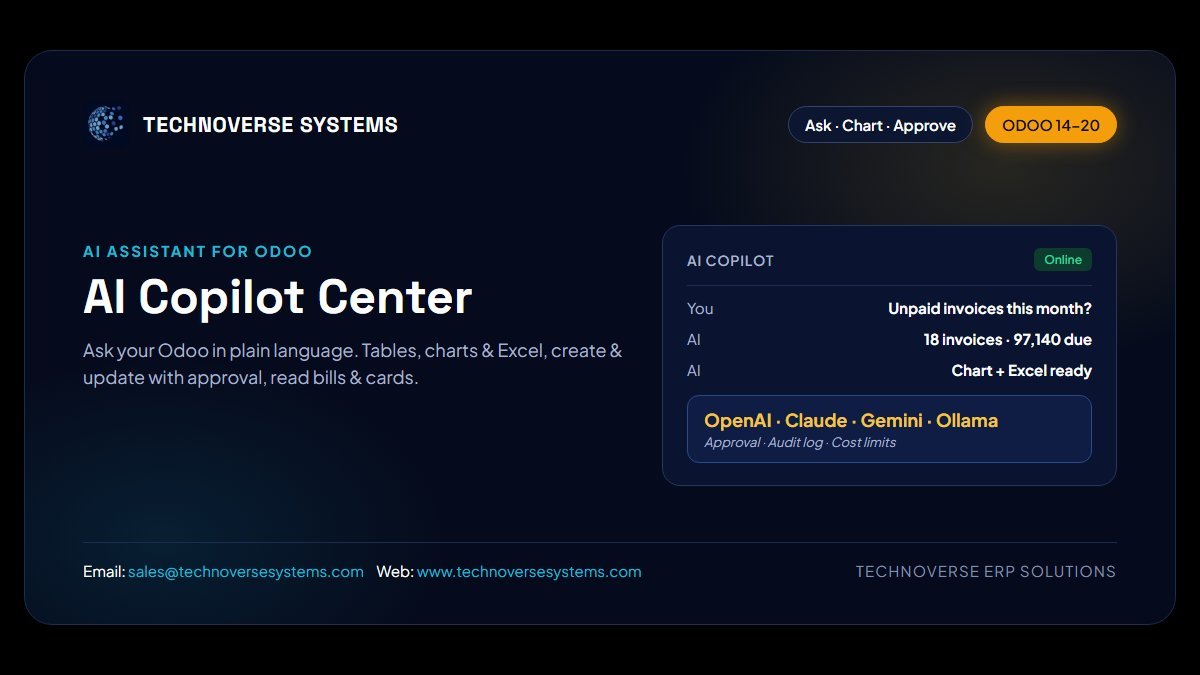The image size is (1200, 675).
Task: Click 'Chart + Excel ready' reply
Action: (x=1022, y=371)
